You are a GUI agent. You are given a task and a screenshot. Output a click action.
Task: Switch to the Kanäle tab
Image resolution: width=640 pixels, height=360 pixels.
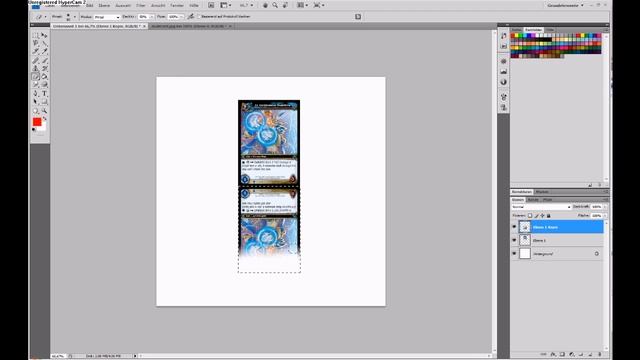(x=533, y=200)
